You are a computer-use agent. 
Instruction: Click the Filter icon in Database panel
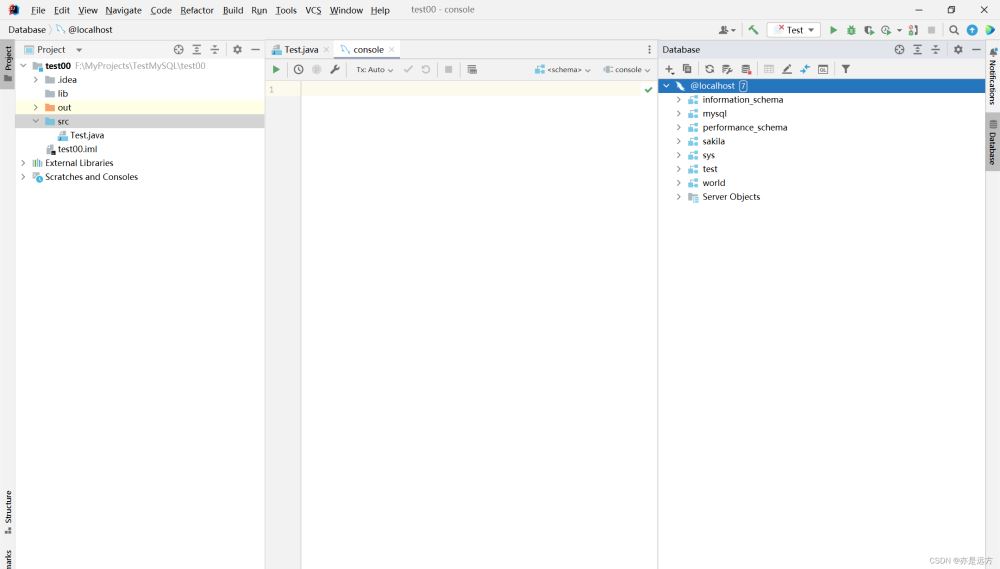[x=846, y=69]
